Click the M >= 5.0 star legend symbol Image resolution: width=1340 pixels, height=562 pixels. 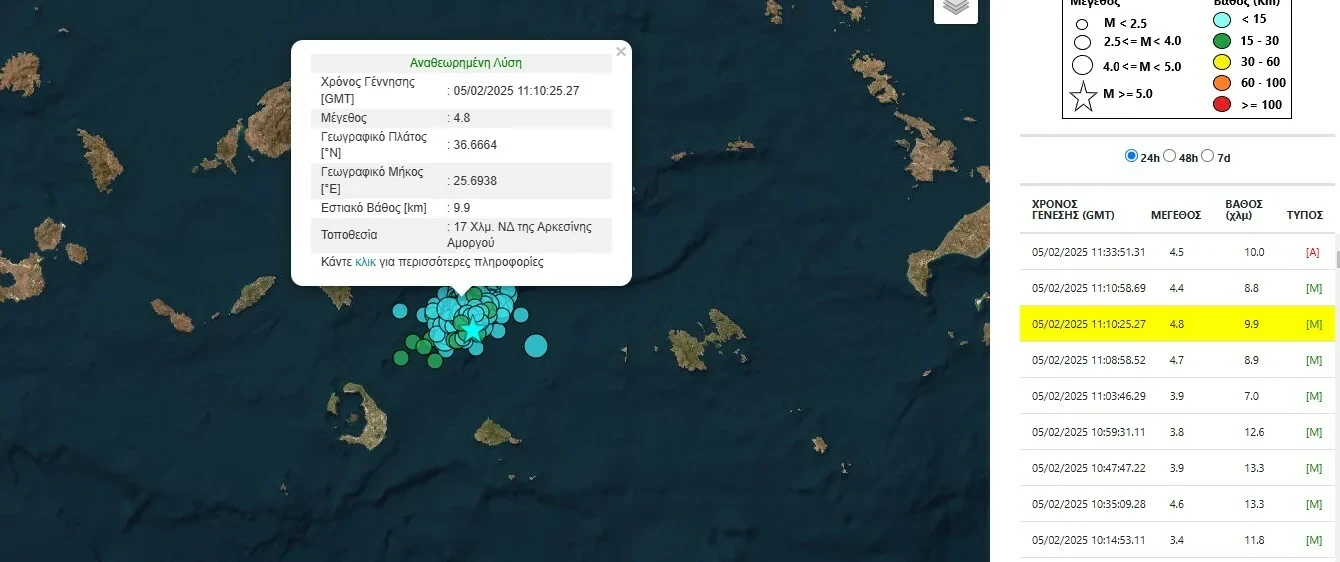coord(1082,96)
